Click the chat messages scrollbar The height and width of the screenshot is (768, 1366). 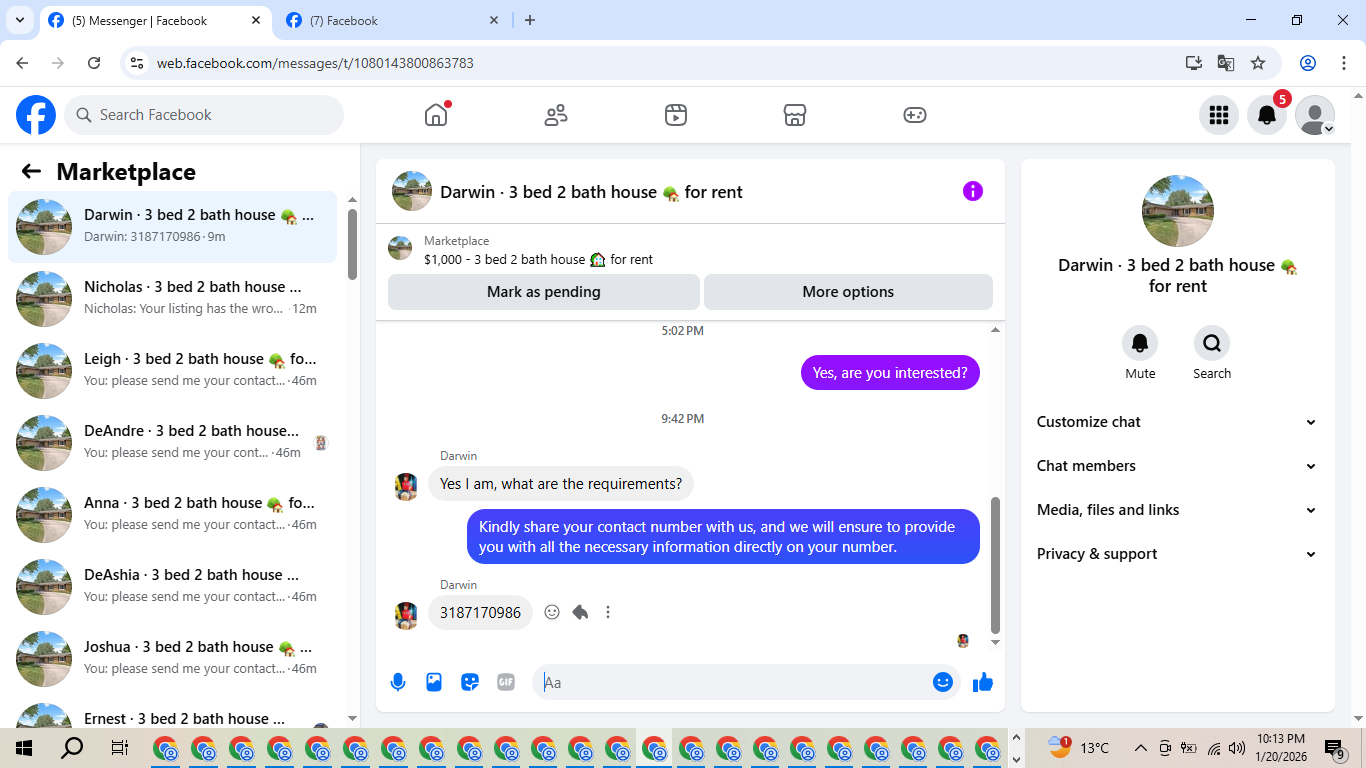point(995,565)
